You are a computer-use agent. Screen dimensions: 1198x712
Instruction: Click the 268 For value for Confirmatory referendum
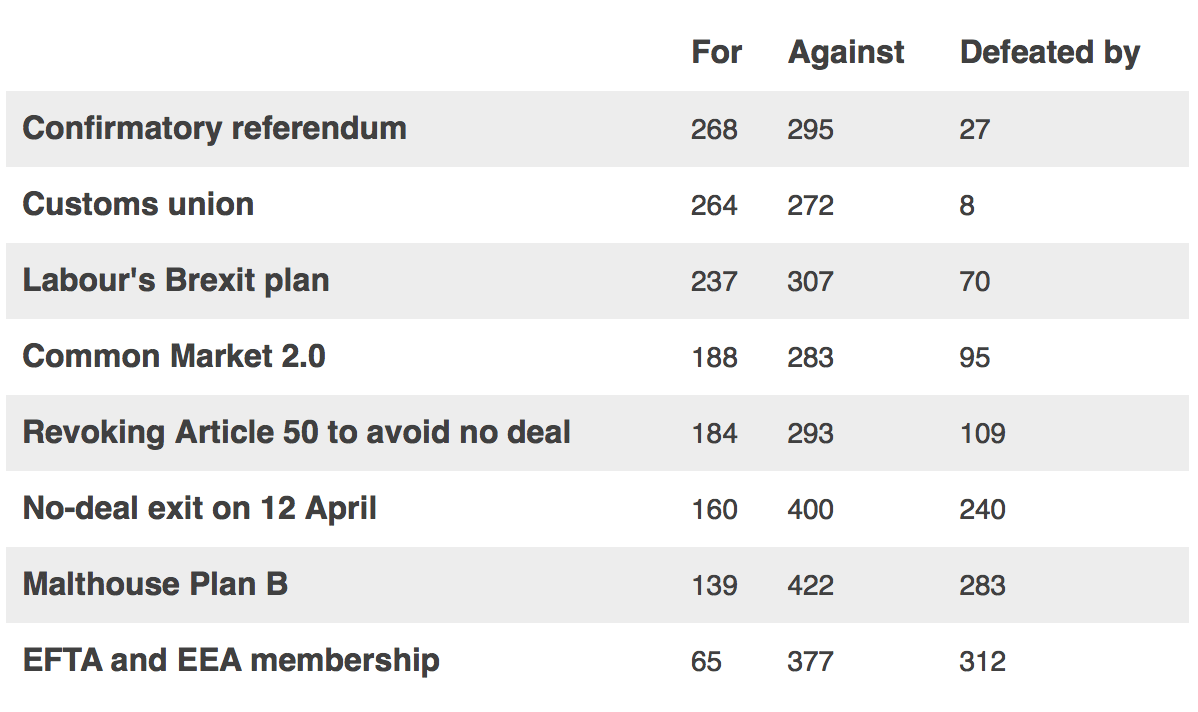(714, 129)
